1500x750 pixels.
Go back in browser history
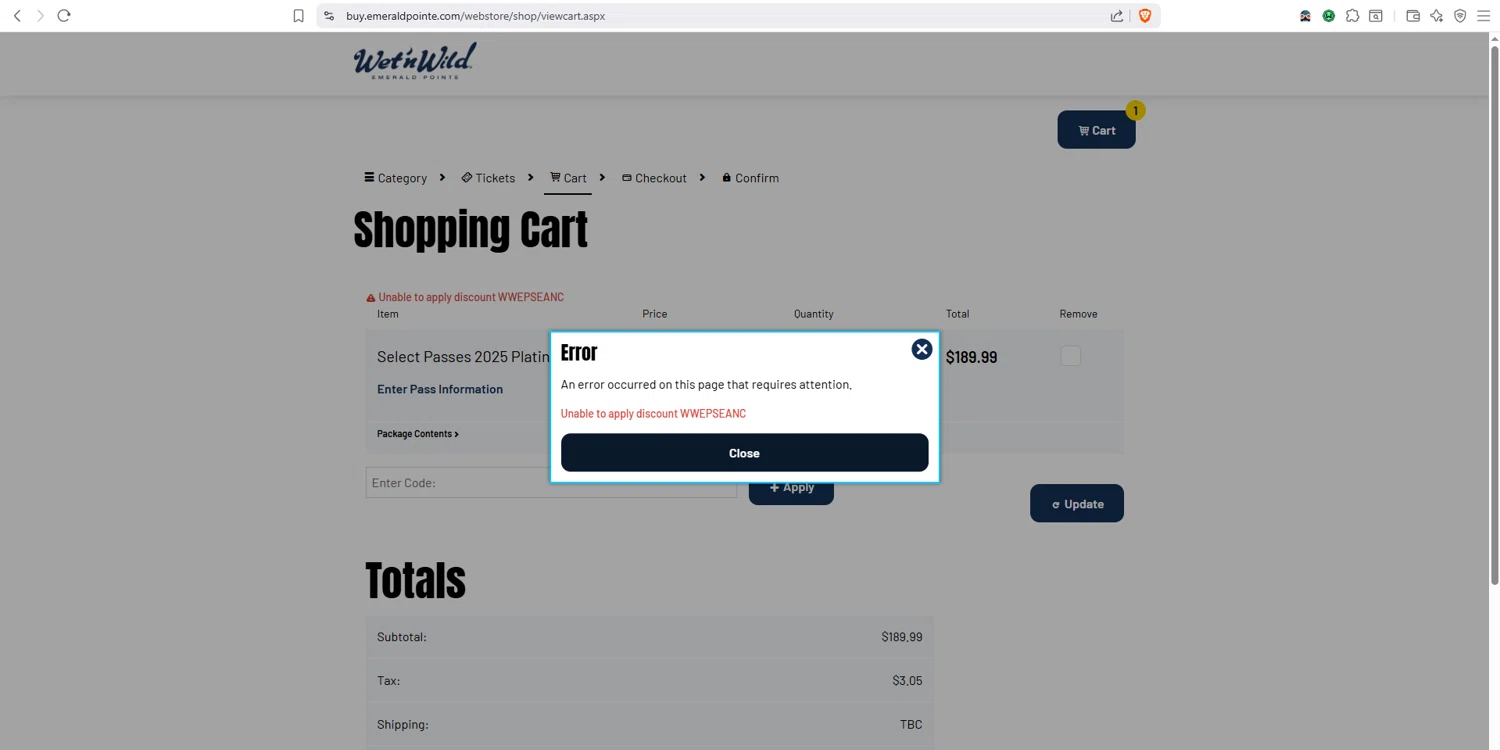(17, 16)
